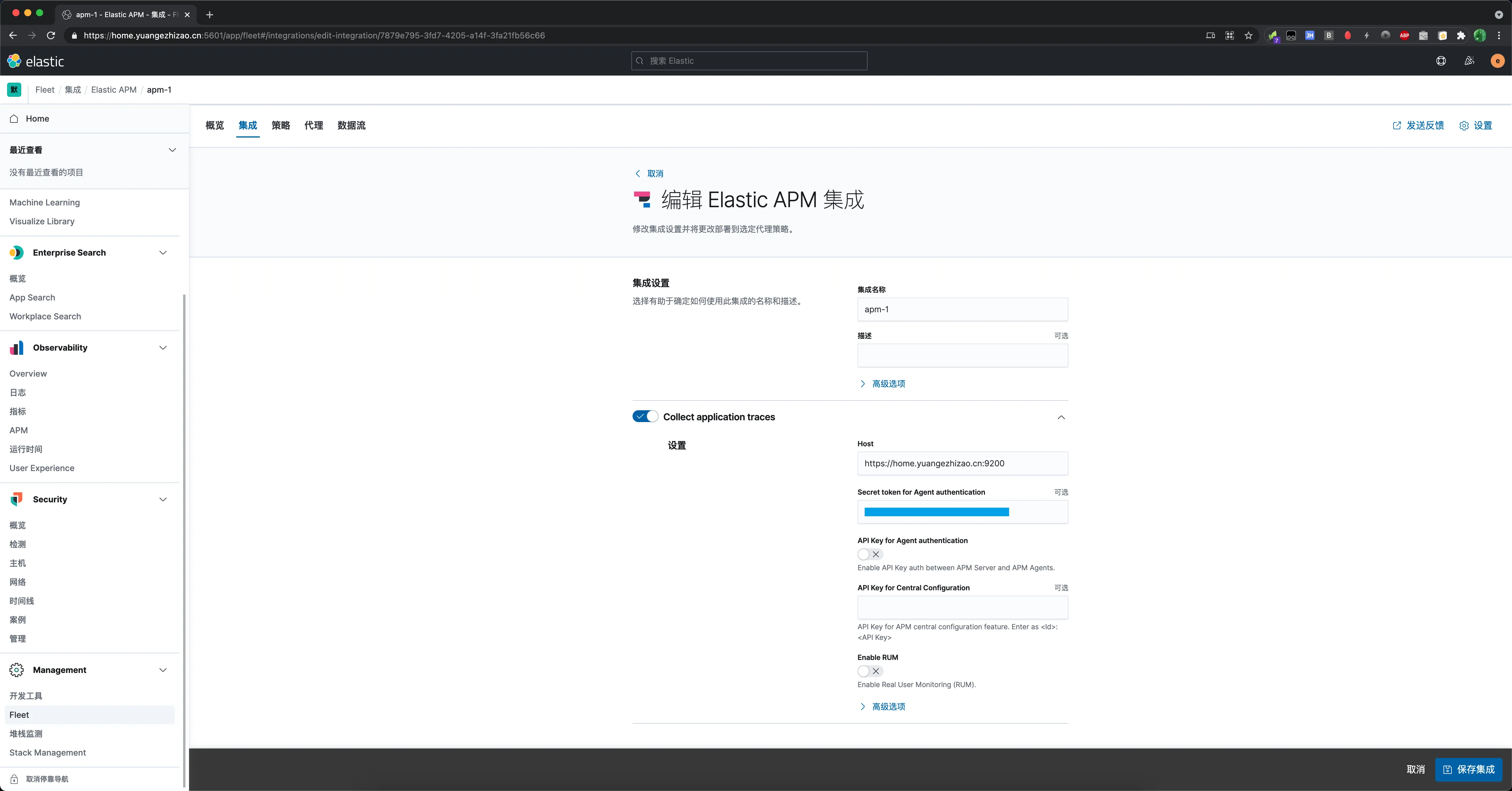Click the 设置 gear icon at top right
1512x791 pixels.
[x=1463, y=125]
